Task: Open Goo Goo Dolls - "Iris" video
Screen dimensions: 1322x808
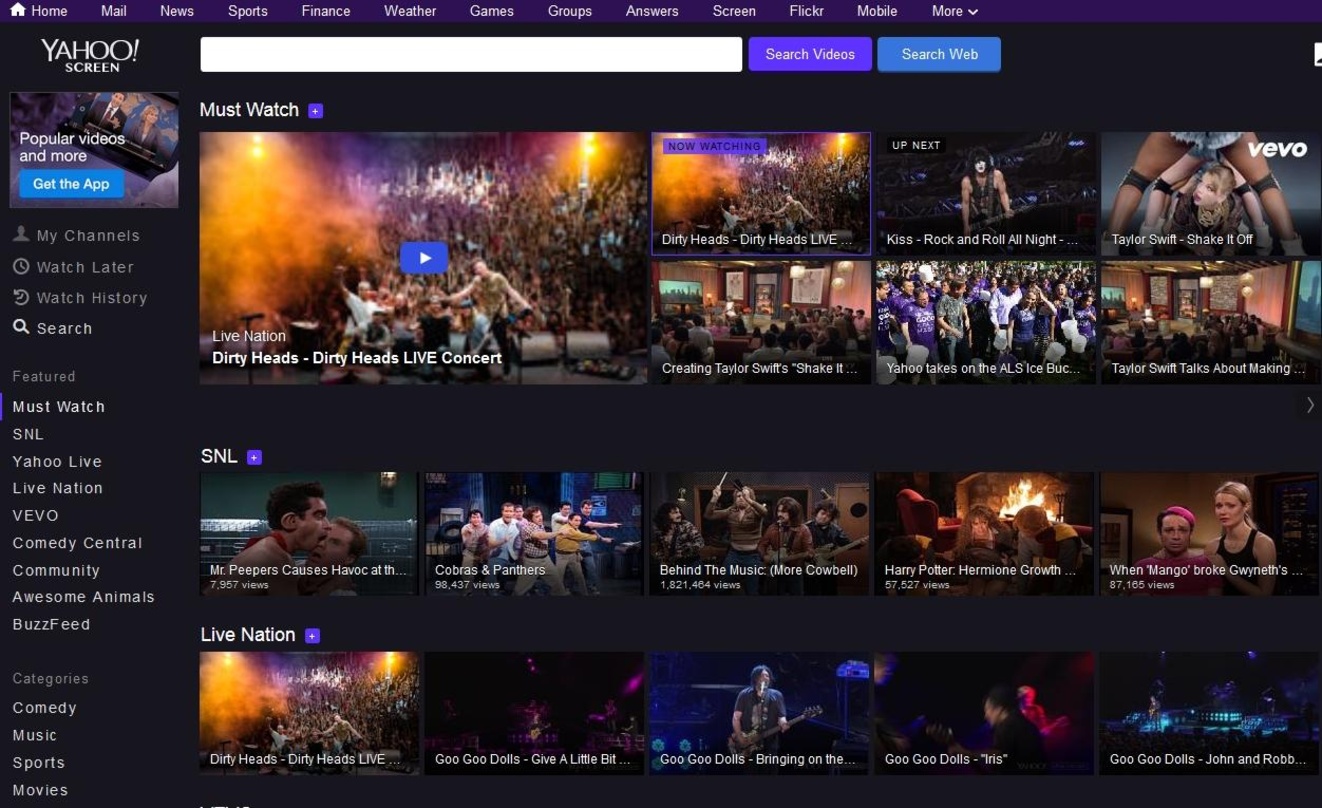Action: pos(984,713)
